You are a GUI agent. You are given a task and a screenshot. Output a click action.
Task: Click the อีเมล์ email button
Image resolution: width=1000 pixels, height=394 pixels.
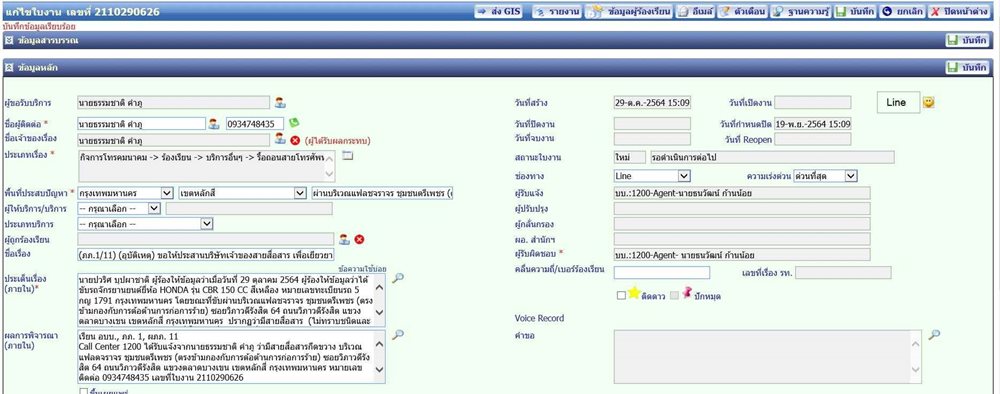[x=694, y=11]
